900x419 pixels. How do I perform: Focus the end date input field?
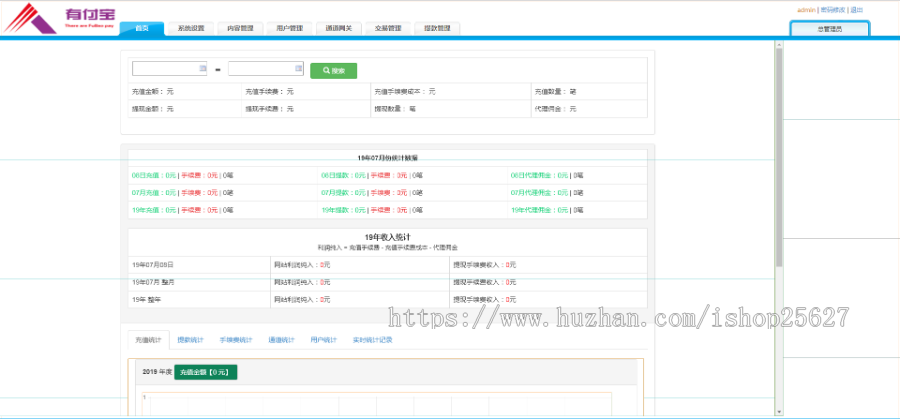(266, 68)
